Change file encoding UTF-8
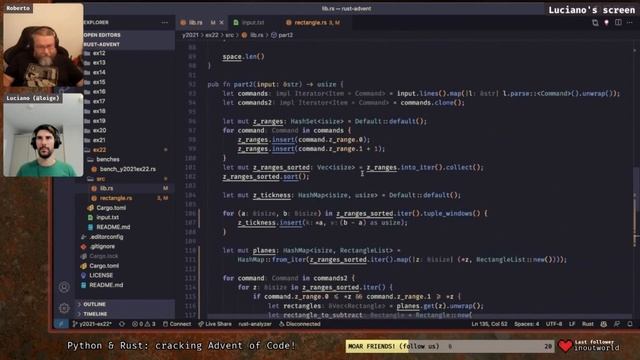640x360 pixels. click(554, 324)
